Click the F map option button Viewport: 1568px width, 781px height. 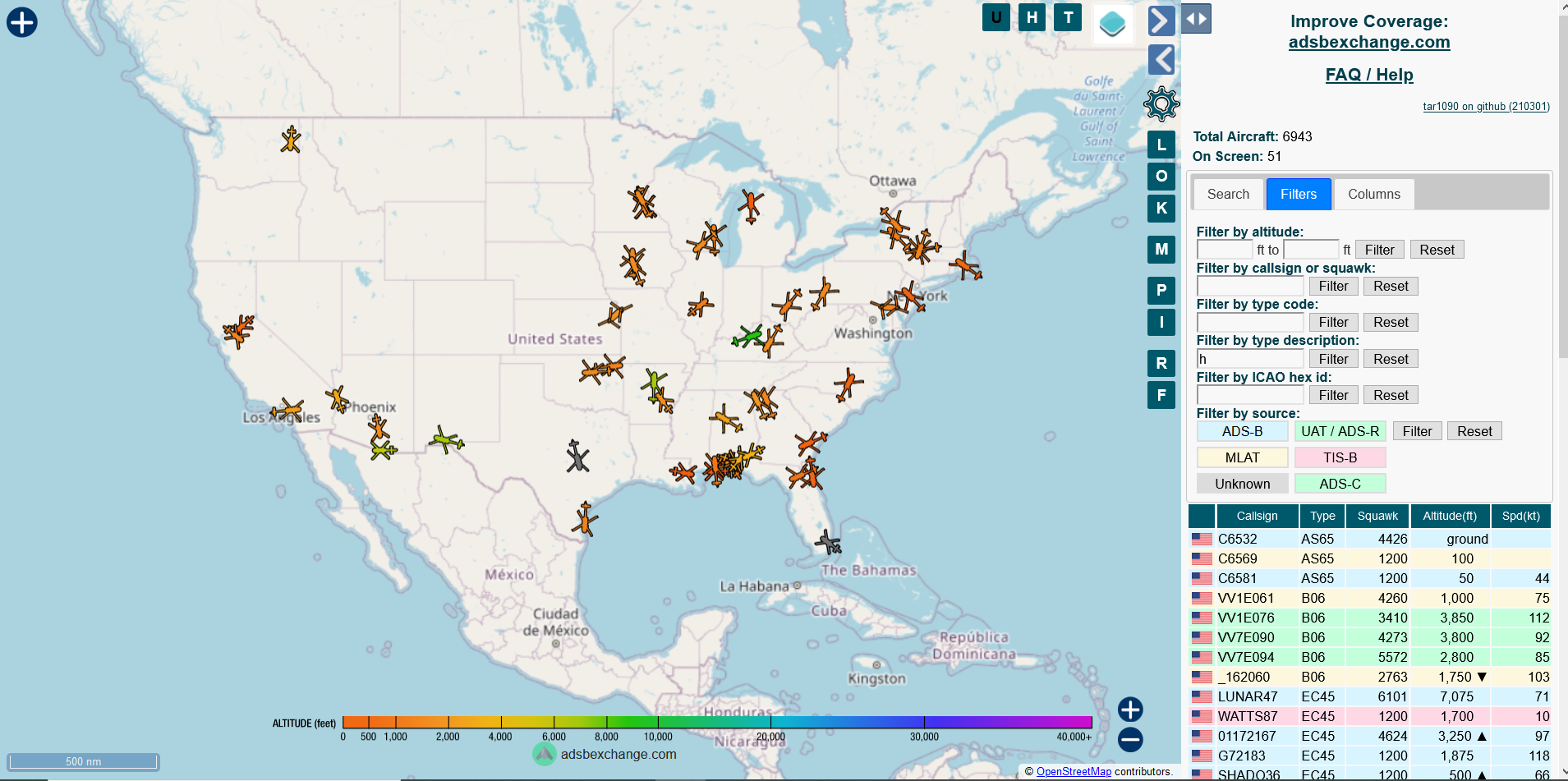1161,395
